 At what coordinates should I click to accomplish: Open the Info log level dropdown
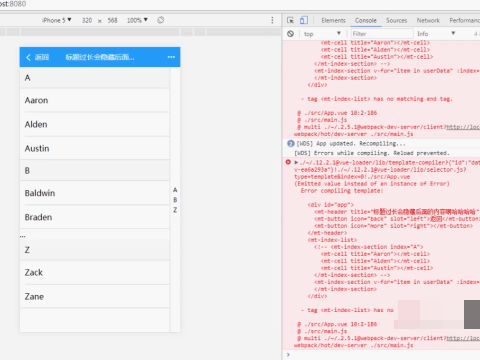pyautogui.click(x=436, y=34)
